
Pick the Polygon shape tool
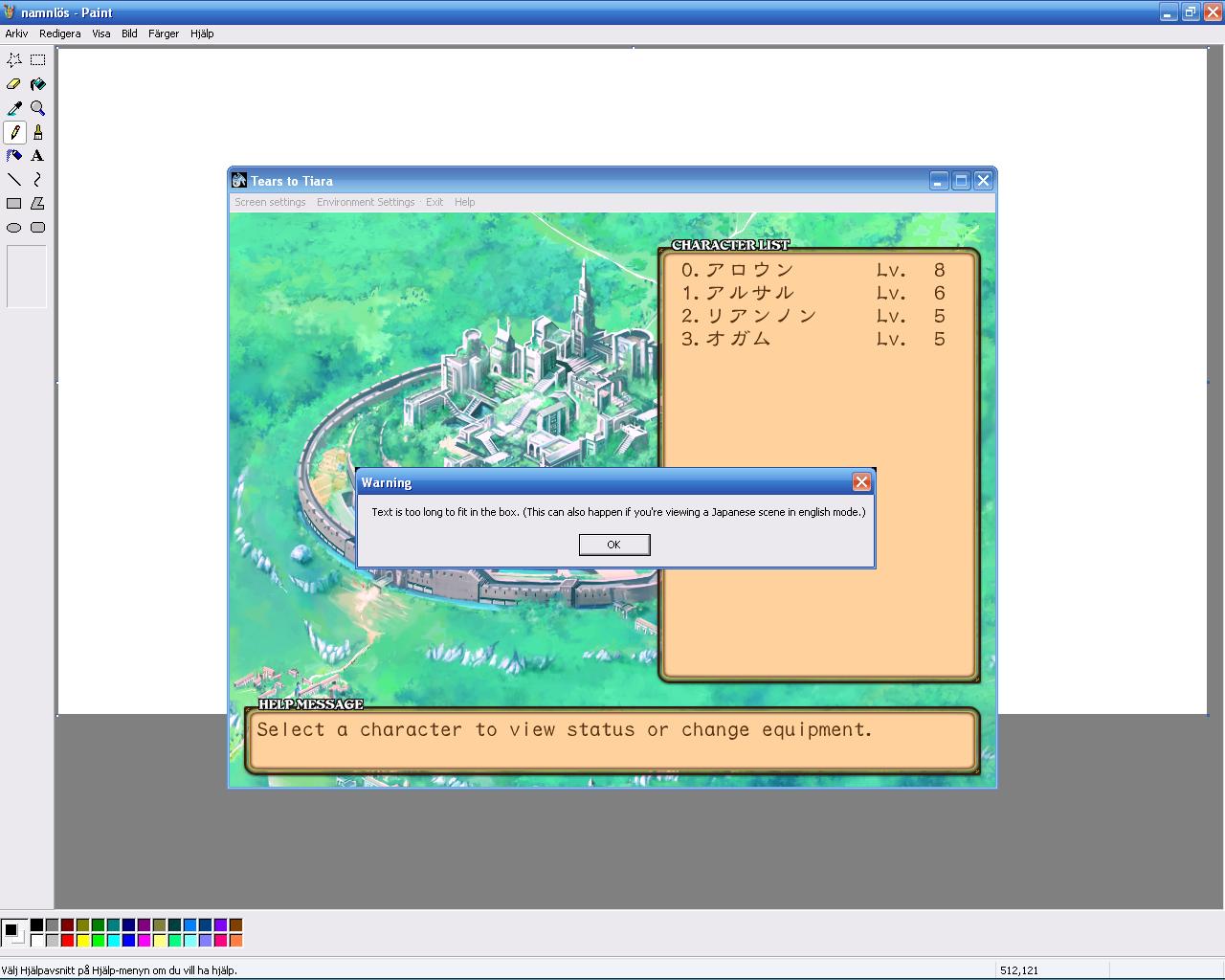(38, 203)
